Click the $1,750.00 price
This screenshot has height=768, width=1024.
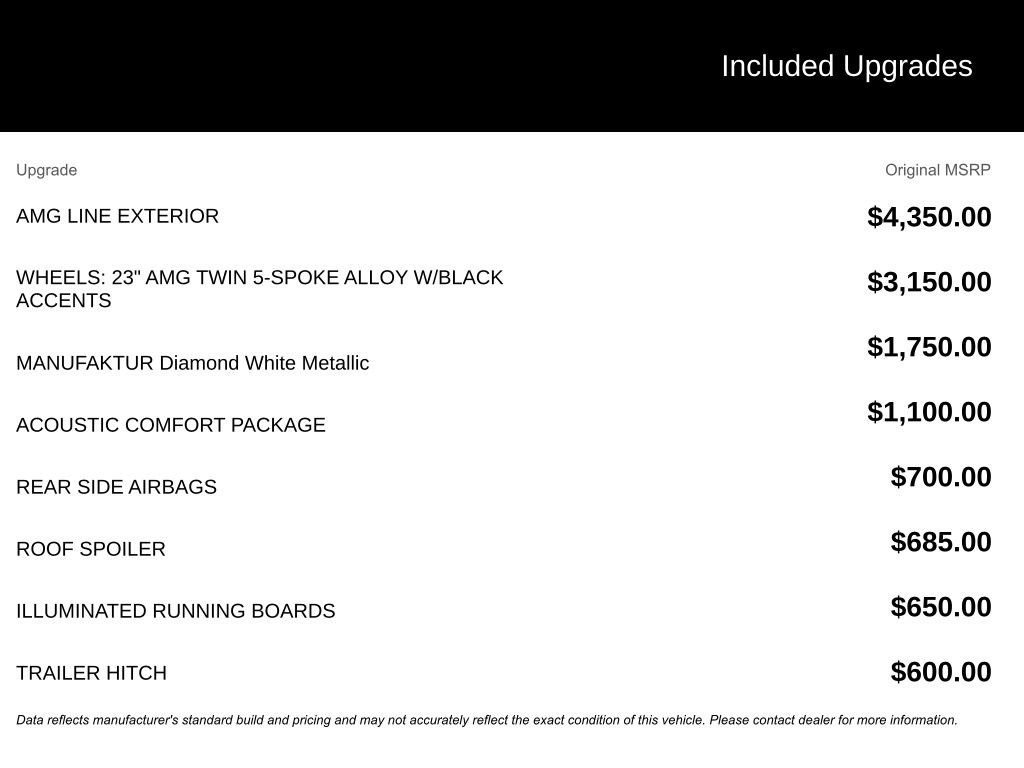[x=929, y=347]
